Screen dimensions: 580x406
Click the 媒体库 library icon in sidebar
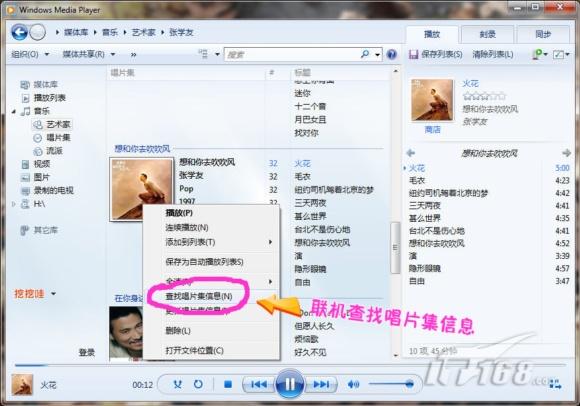(x=25, y=85)
